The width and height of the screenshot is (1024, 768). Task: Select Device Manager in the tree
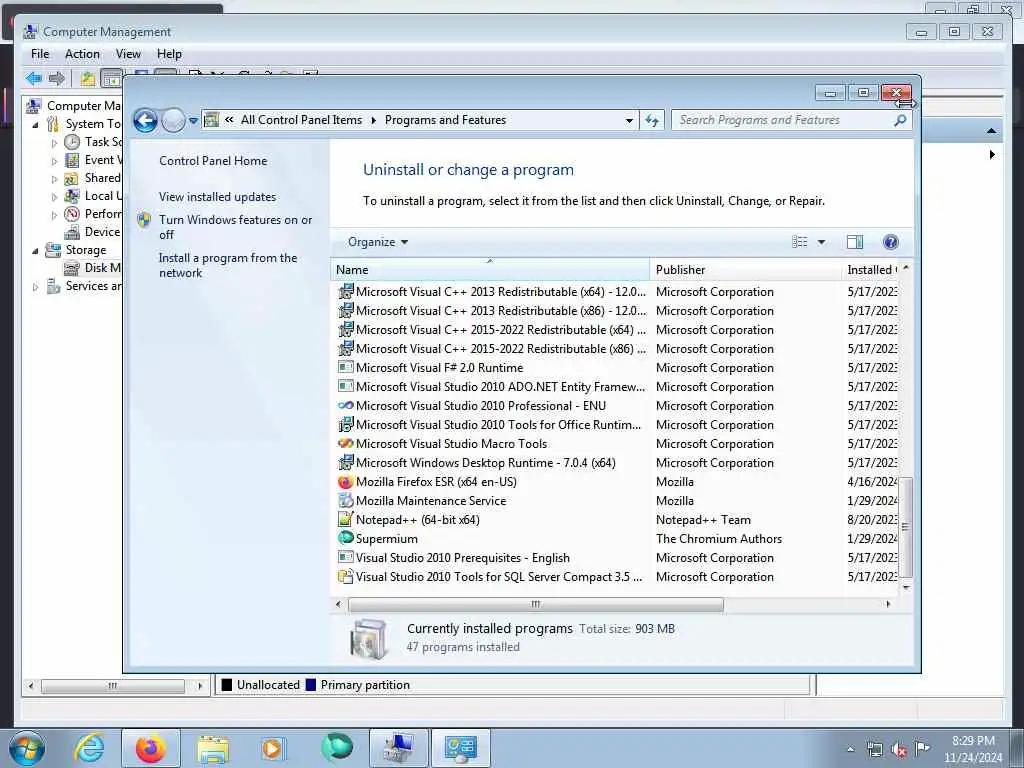(93, 232)
